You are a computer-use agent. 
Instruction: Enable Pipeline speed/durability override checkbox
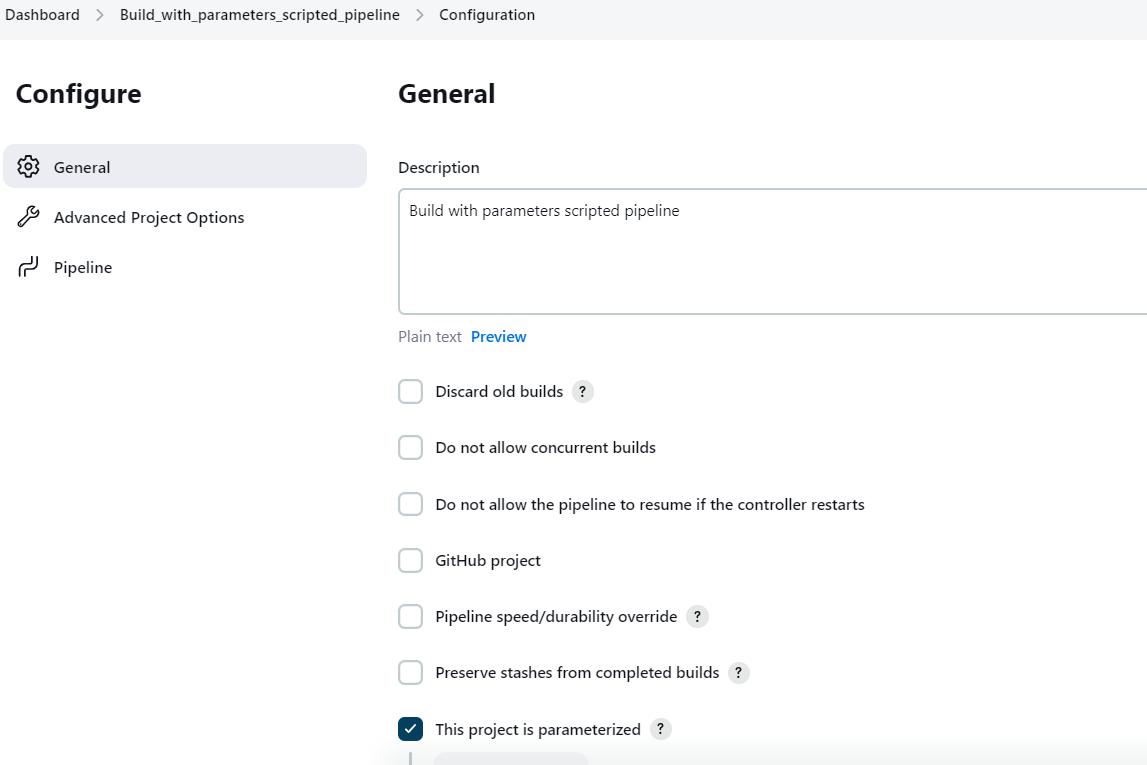[x=411, y=616]
